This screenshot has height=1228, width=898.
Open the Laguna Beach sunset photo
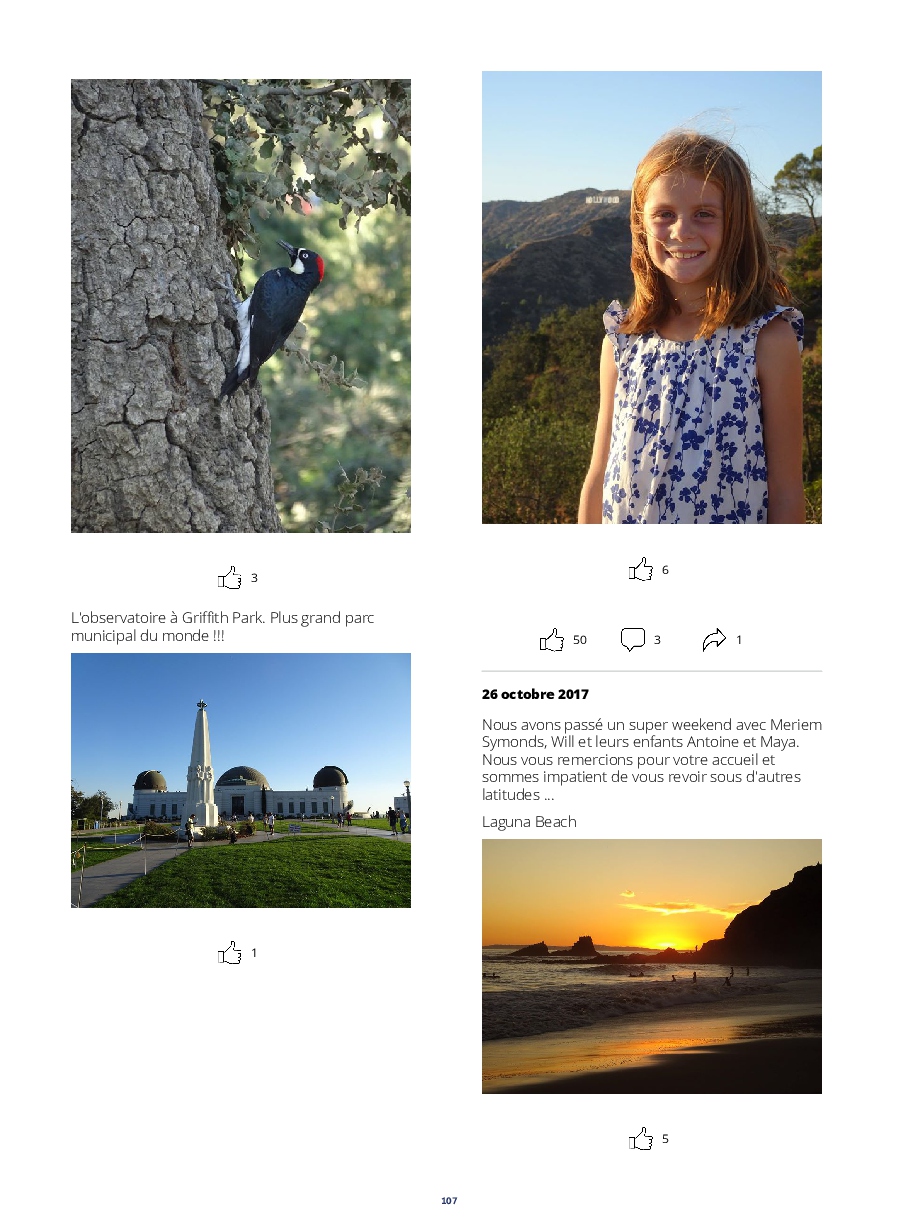(x=651, y=966)
